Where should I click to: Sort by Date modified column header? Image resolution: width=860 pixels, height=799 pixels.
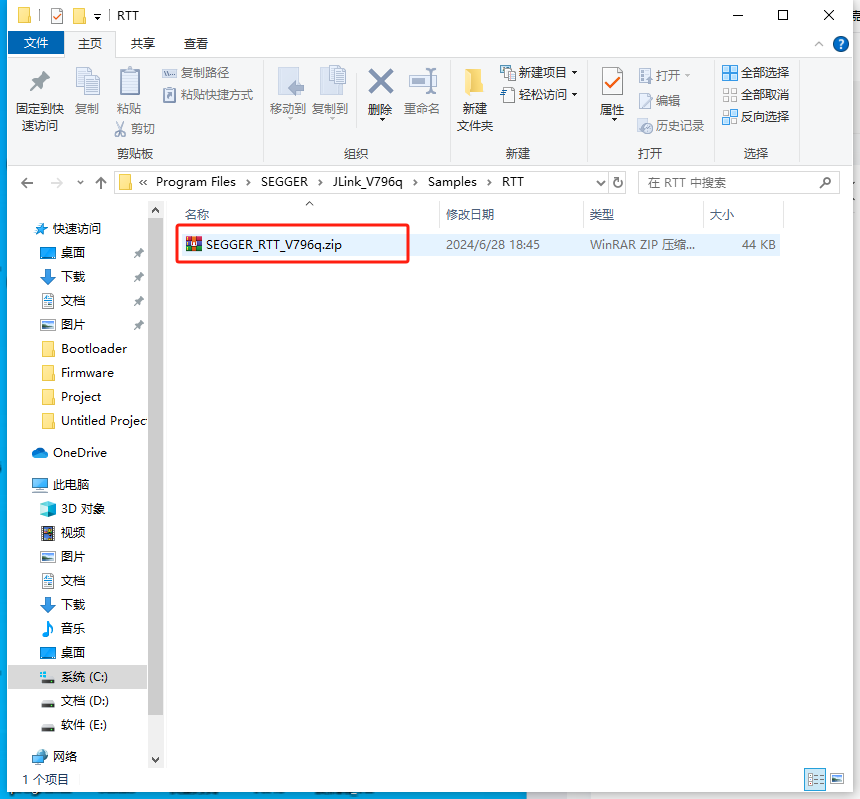511,214
